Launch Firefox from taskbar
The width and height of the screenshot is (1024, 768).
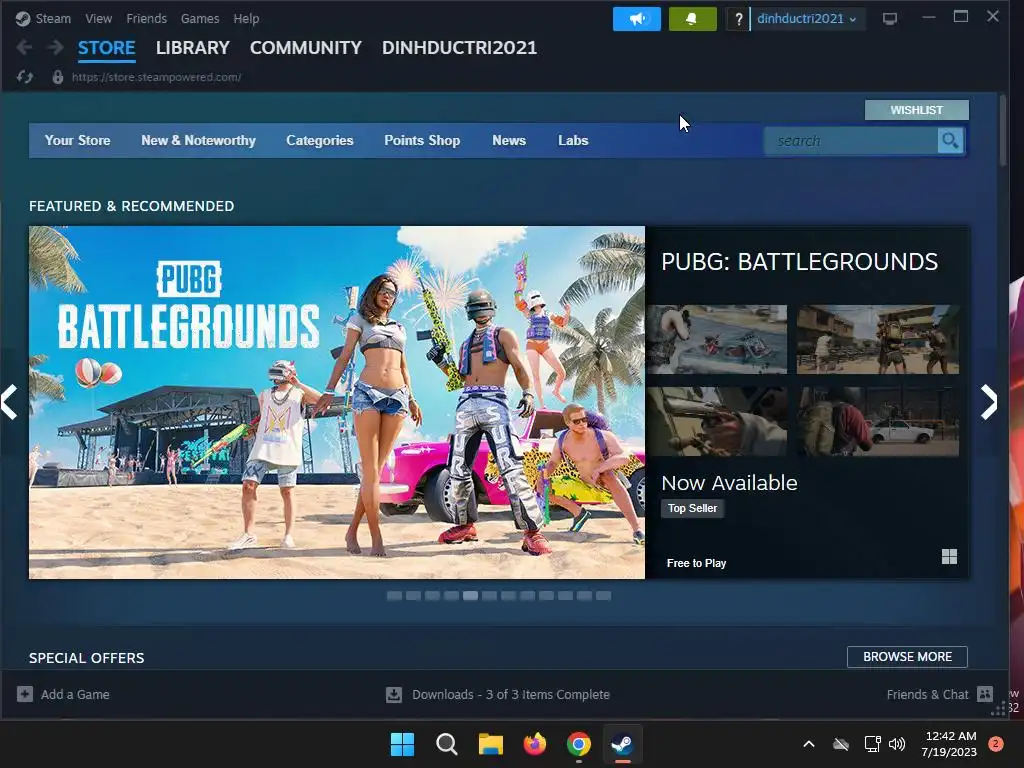(x=535, y=744)
